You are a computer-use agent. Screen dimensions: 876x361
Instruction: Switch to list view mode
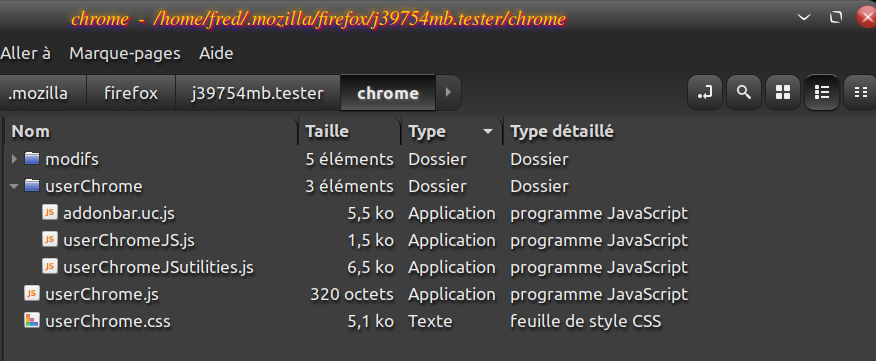point(822,93)
